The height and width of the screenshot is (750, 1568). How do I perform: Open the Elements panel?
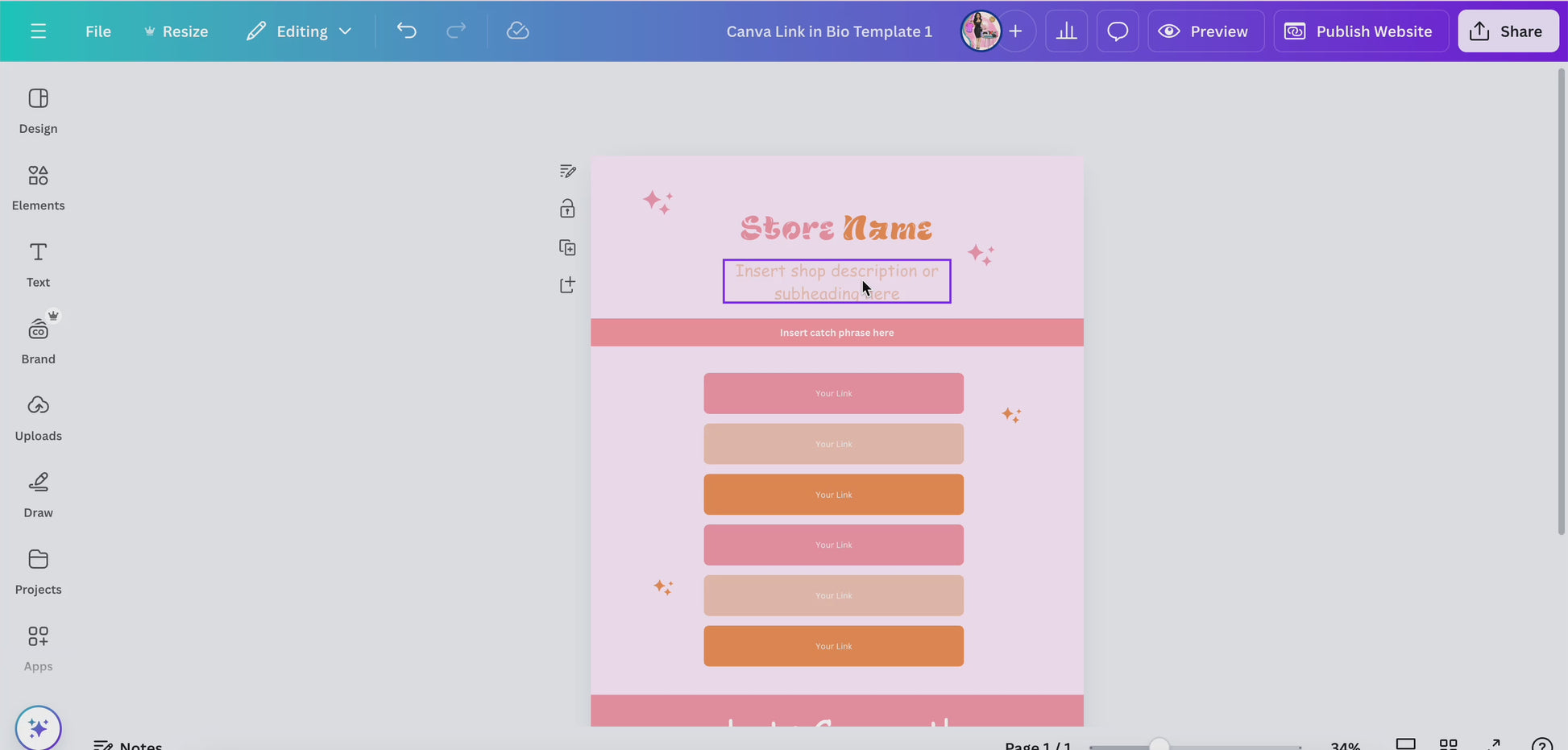pos(38,187)
